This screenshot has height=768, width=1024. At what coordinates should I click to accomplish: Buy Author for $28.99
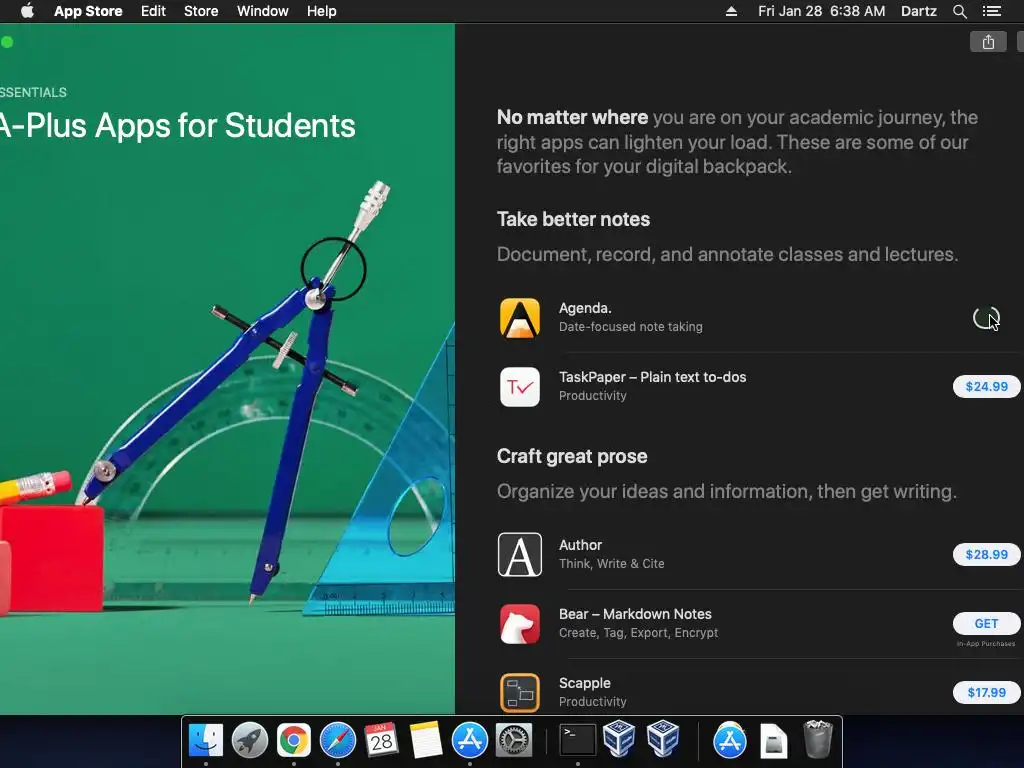pos(986,554)
